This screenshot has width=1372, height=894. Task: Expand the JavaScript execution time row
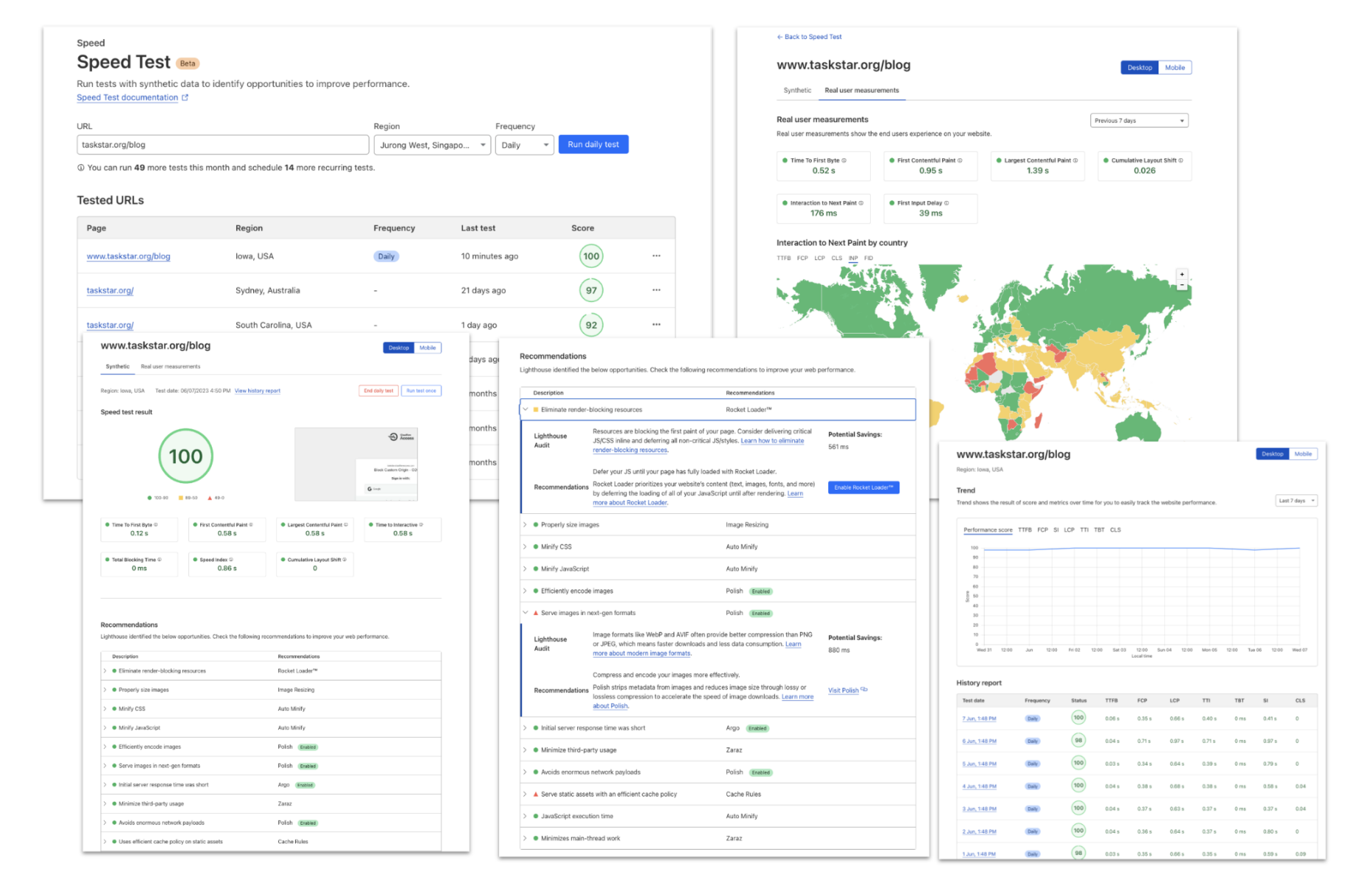[526, 817]
